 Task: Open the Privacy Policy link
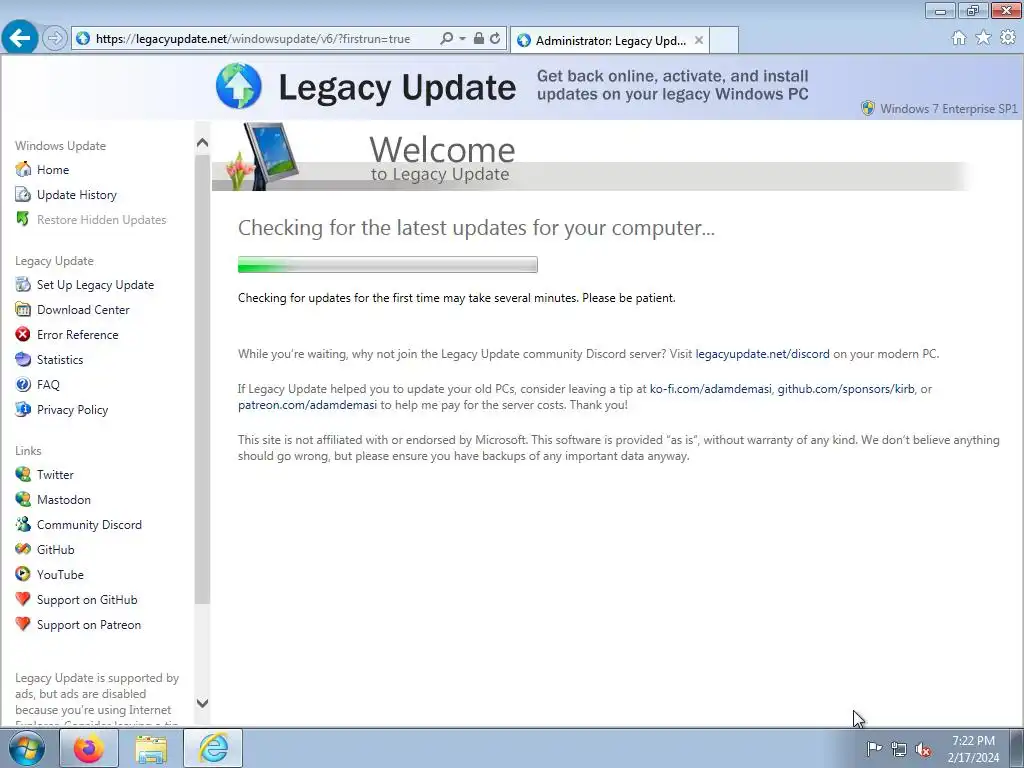coord(72,409)
